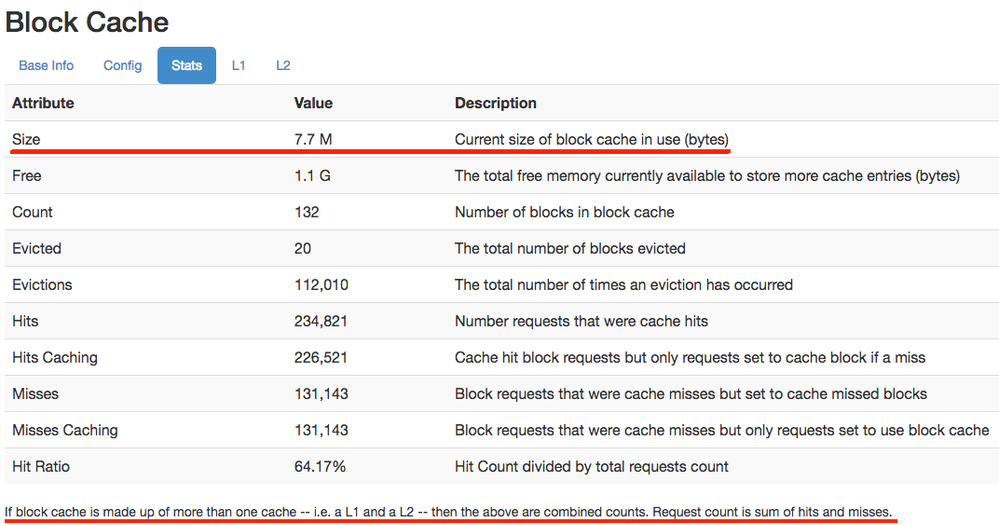
Task: Select the Count attribute cell
Action: point(32,212)
